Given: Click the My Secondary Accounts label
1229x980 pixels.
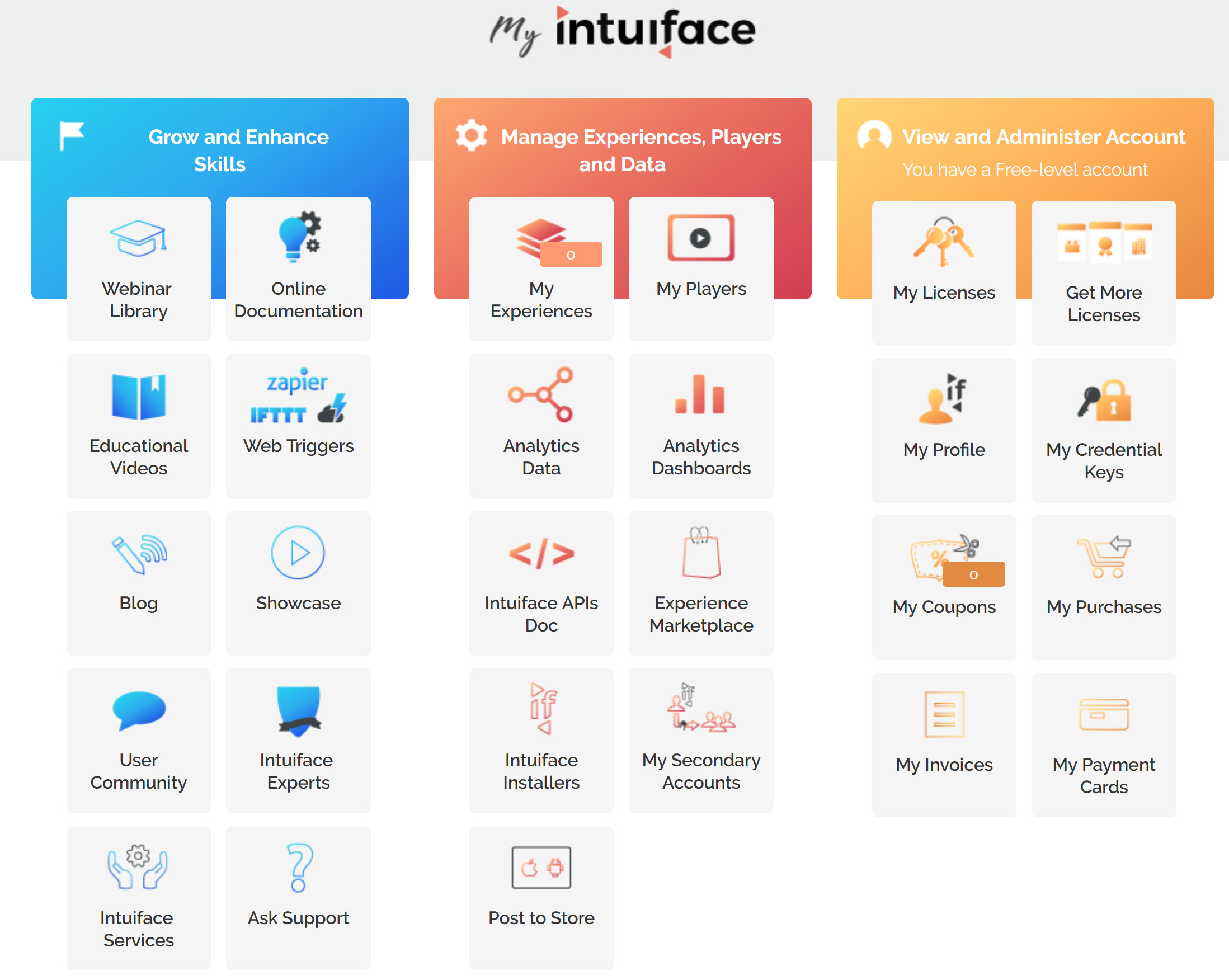Looking at the screenshot, I should (700, 771).
